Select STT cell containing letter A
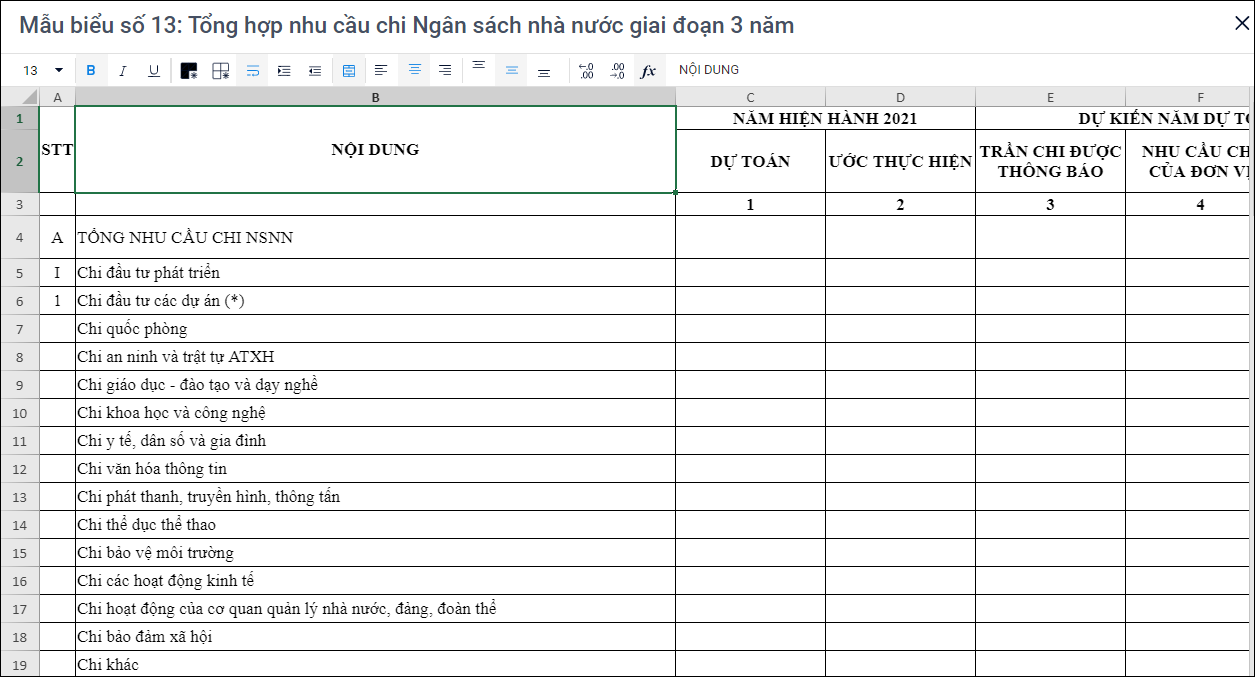 coord(57,238)
